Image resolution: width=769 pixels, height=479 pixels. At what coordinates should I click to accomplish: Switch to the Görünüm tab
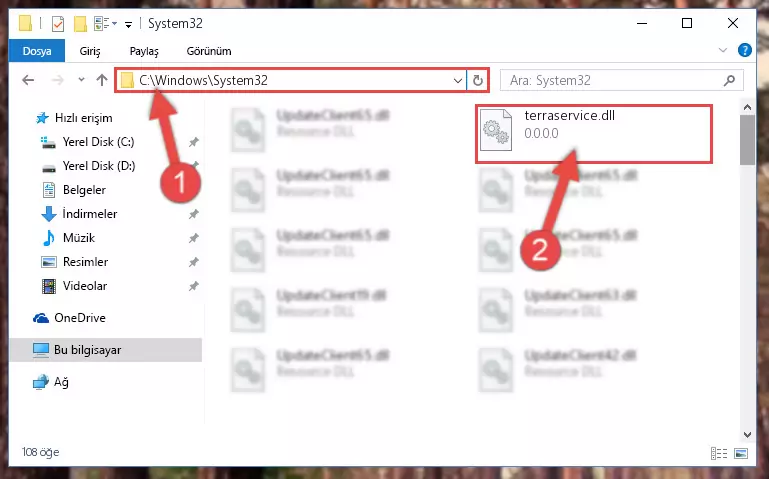tap(209, 51)
